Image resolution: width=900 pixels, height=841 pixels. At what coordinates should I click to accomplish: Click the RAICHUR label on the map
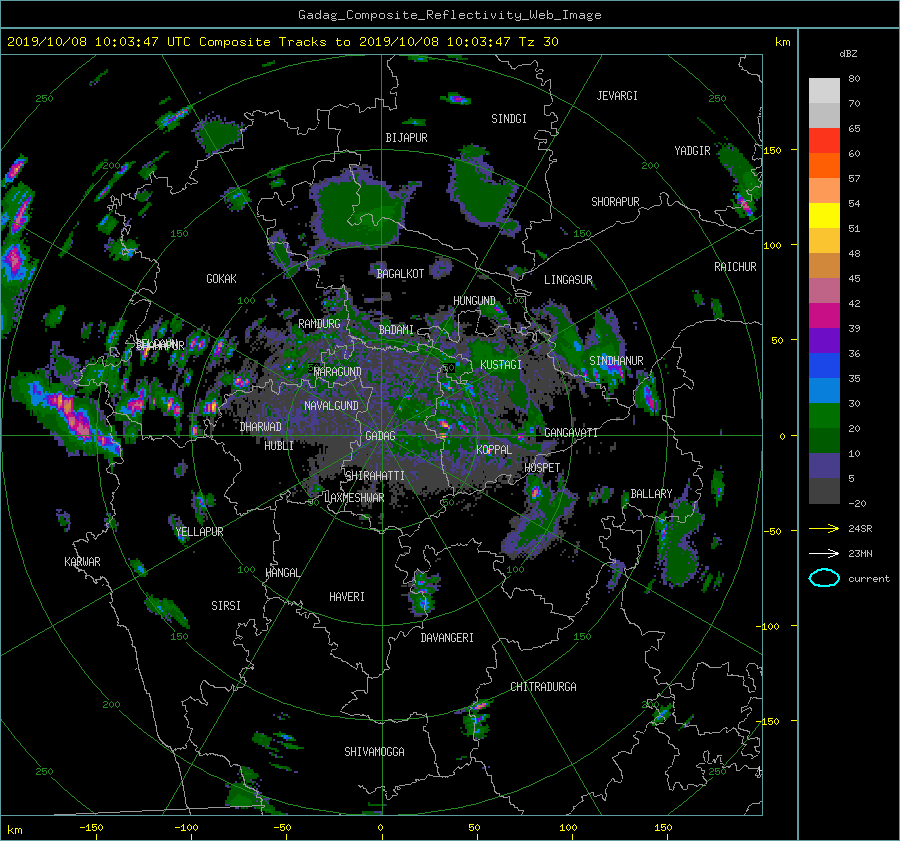coord(735,267)
